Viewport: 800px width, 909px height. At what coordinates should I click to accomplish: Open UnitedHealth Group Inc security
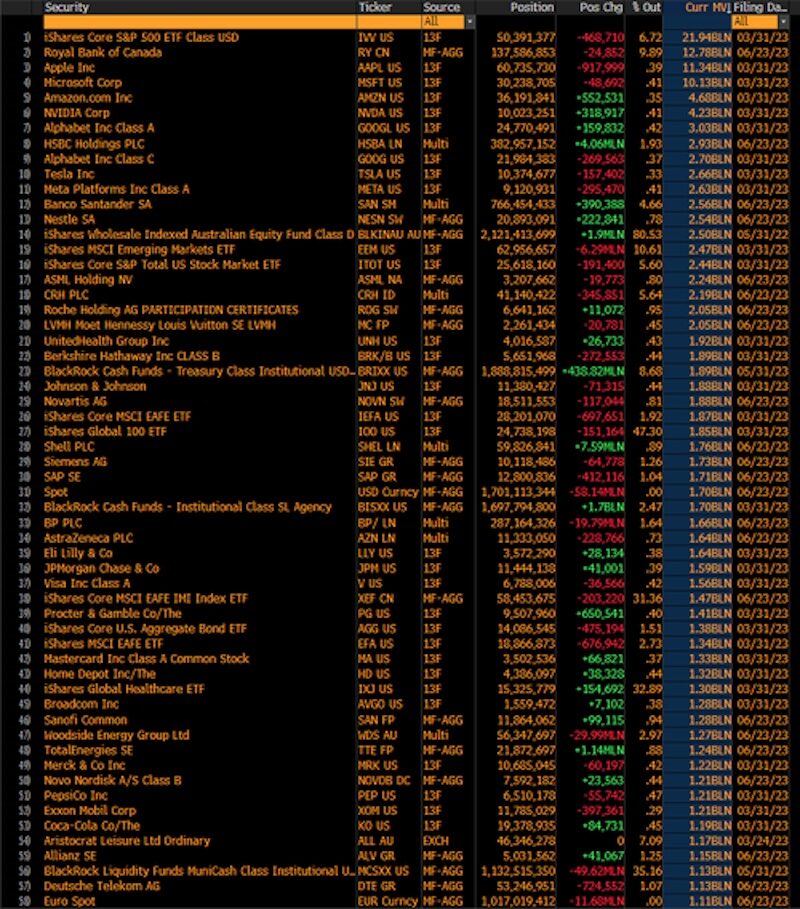point(106,340)
